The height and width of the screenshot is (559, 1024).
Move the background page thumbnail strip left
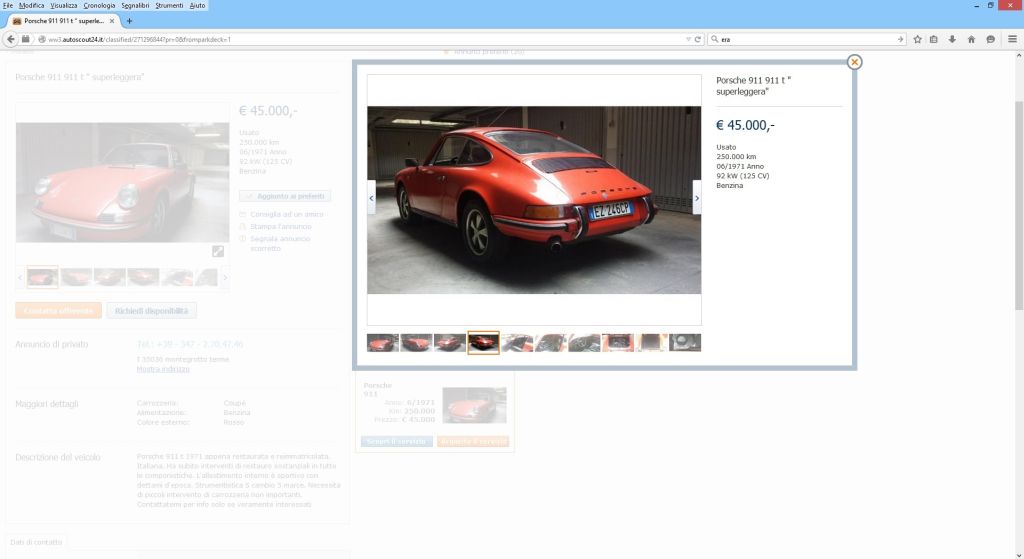[x=20, y=278]
